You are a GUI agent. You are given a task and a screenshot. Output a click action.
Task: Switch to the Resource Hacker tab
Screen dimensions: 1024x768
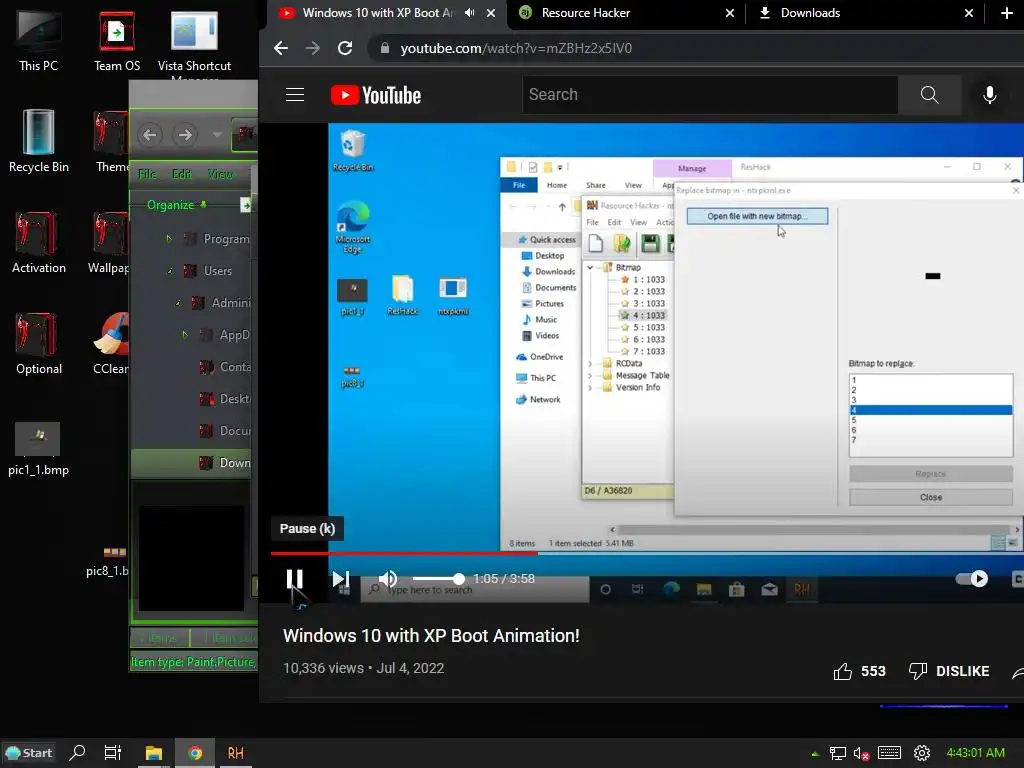pyautogui.click(x=585, y=13)
